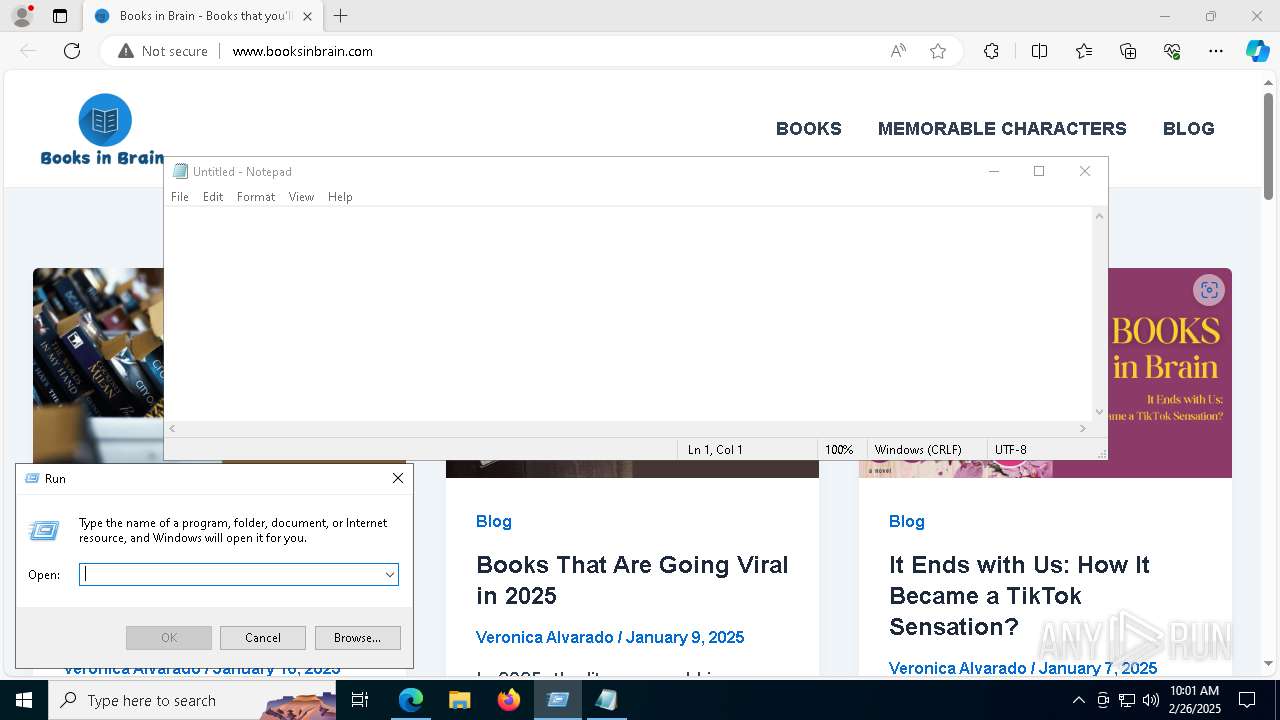
Task: Activate Read aloud icon in address bar
Action: click(898, 51)
